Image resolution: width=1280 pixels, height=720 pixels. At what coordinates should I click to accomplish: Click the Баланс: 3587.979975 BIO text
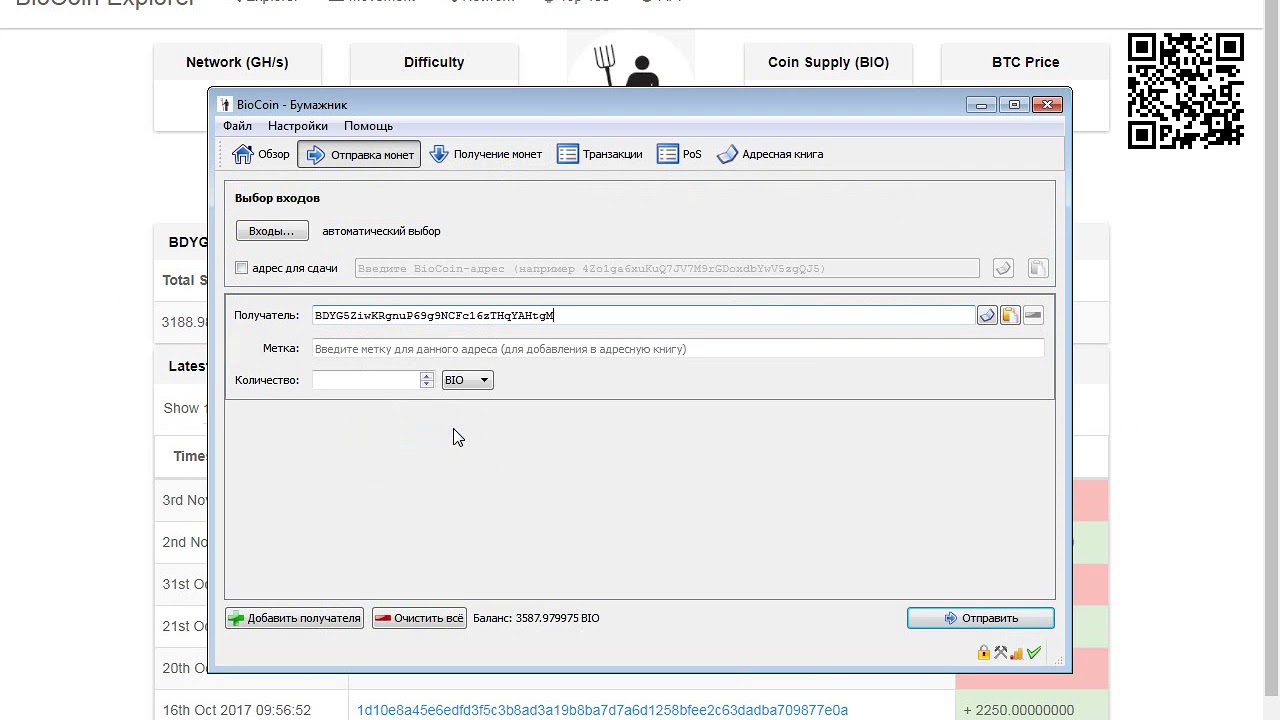[536, 618]
